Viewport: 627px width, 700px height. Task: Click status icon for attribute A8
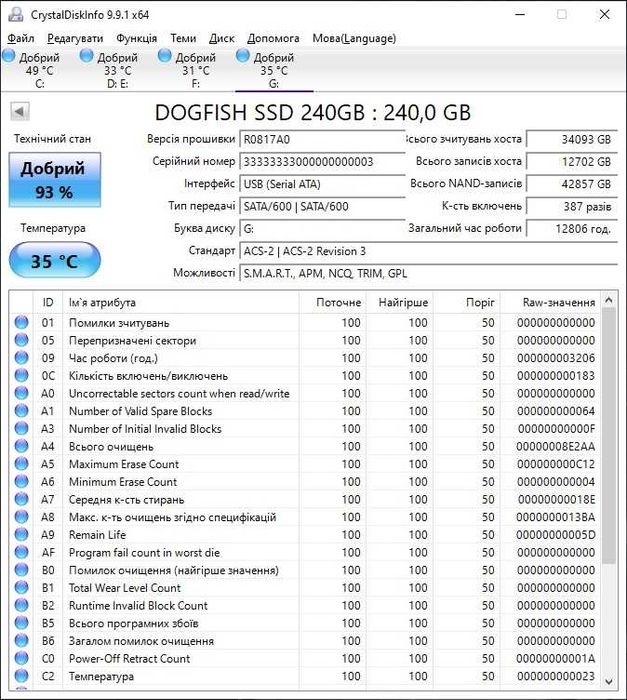pyautogui.click(x=21, y=517)
